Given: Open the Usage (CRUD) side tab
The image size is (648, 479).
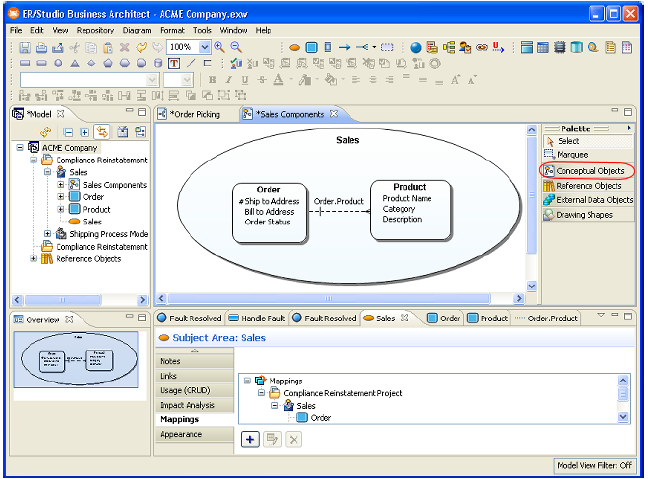Looking at the screenshot, I should pos(195,390).
